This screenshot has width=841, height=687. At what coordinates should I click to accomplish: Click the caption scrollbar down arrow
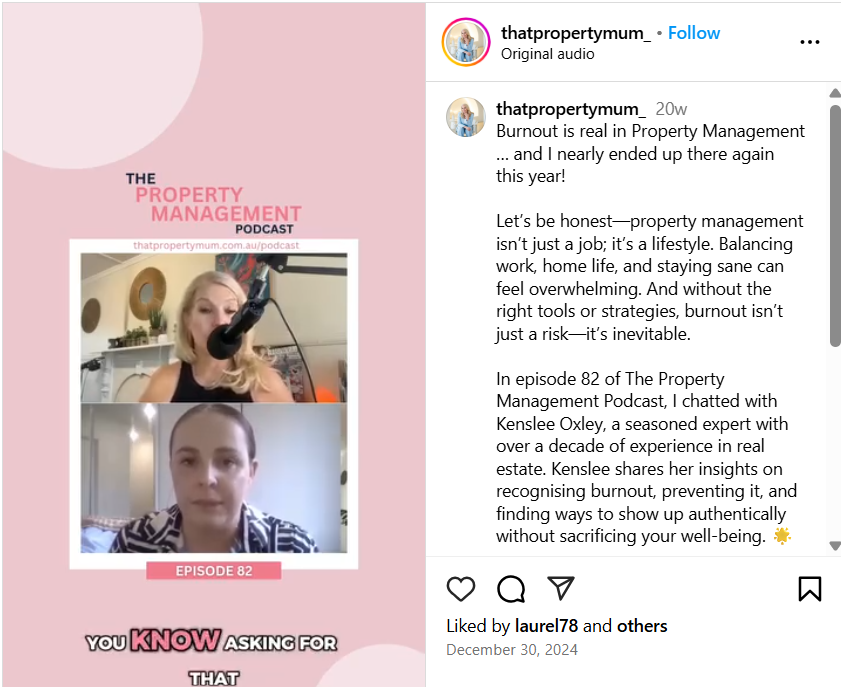(x=835, y=546)
